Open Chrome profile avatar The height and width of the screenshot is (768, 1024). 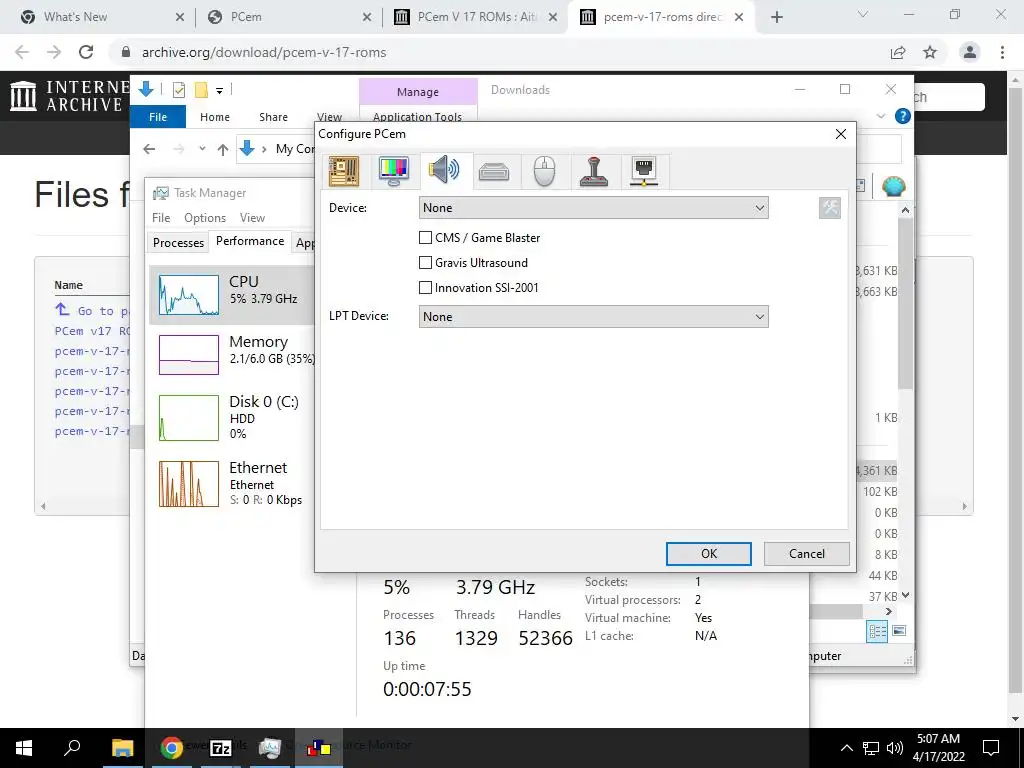pos(970,52)
